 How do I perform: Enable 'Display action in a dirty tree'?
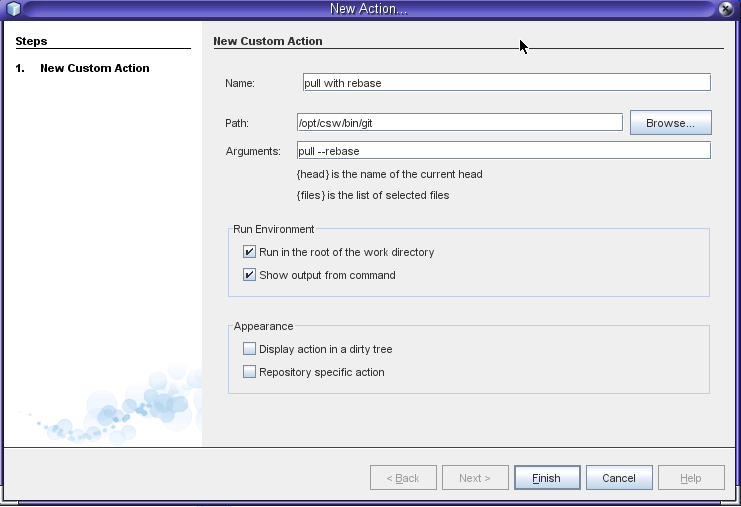(250, 349)
